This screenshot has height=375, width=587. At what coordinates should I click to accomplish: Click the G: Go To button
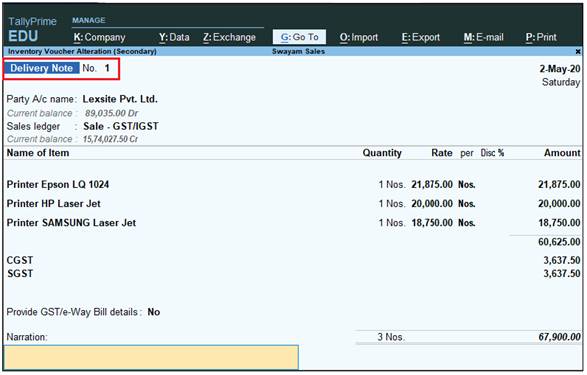tap(299, 37)
